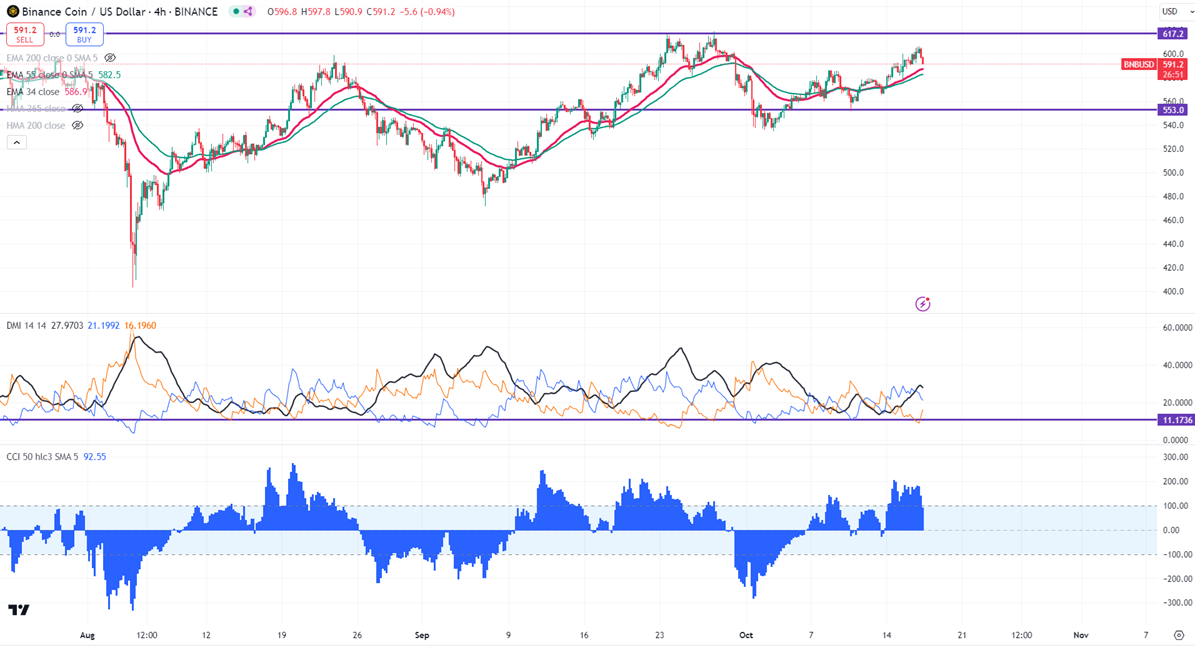1195x646 pixels.
Task: Click the Oct label on time axis
Action: pyautogui.click(x=746, y=635)
